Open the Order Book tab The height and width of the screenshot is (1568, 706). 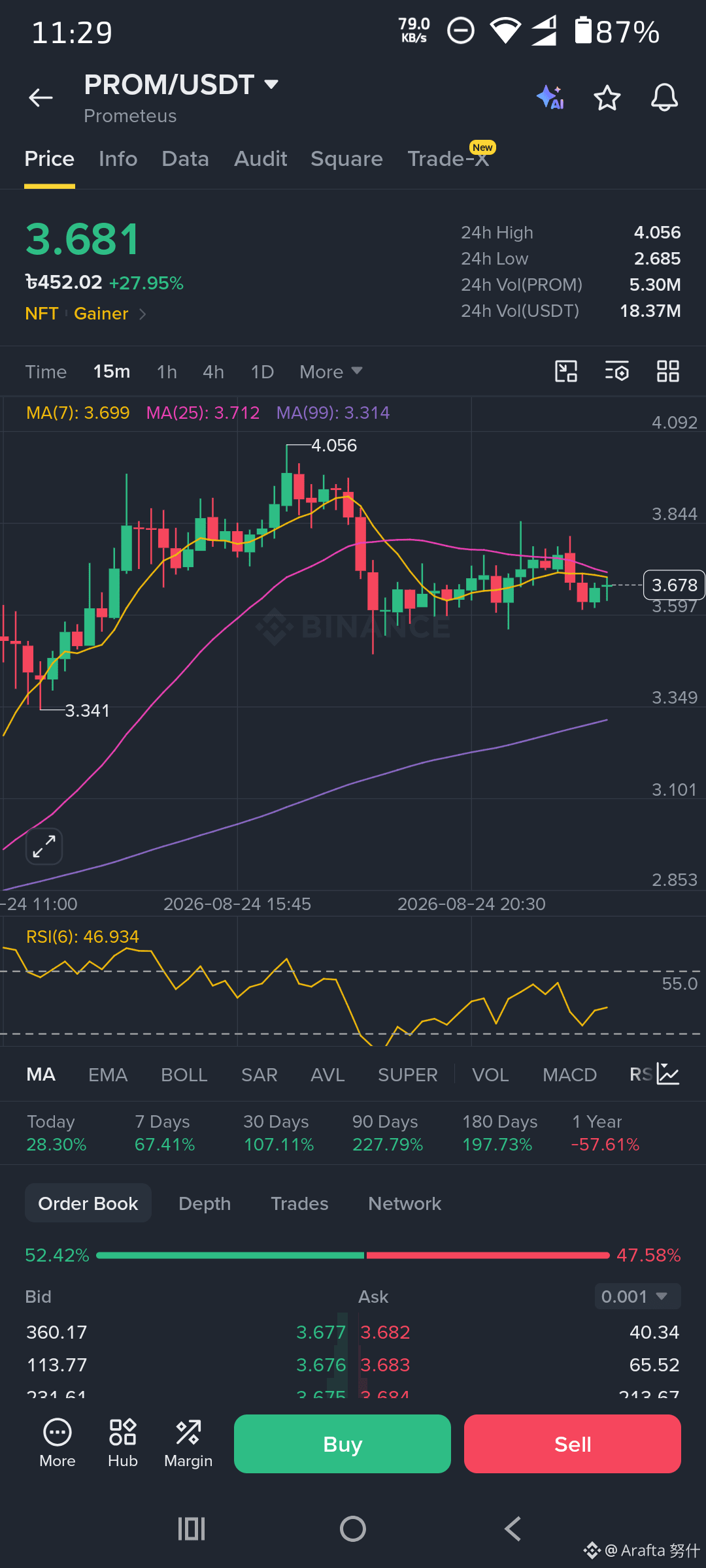[88, 1203]
